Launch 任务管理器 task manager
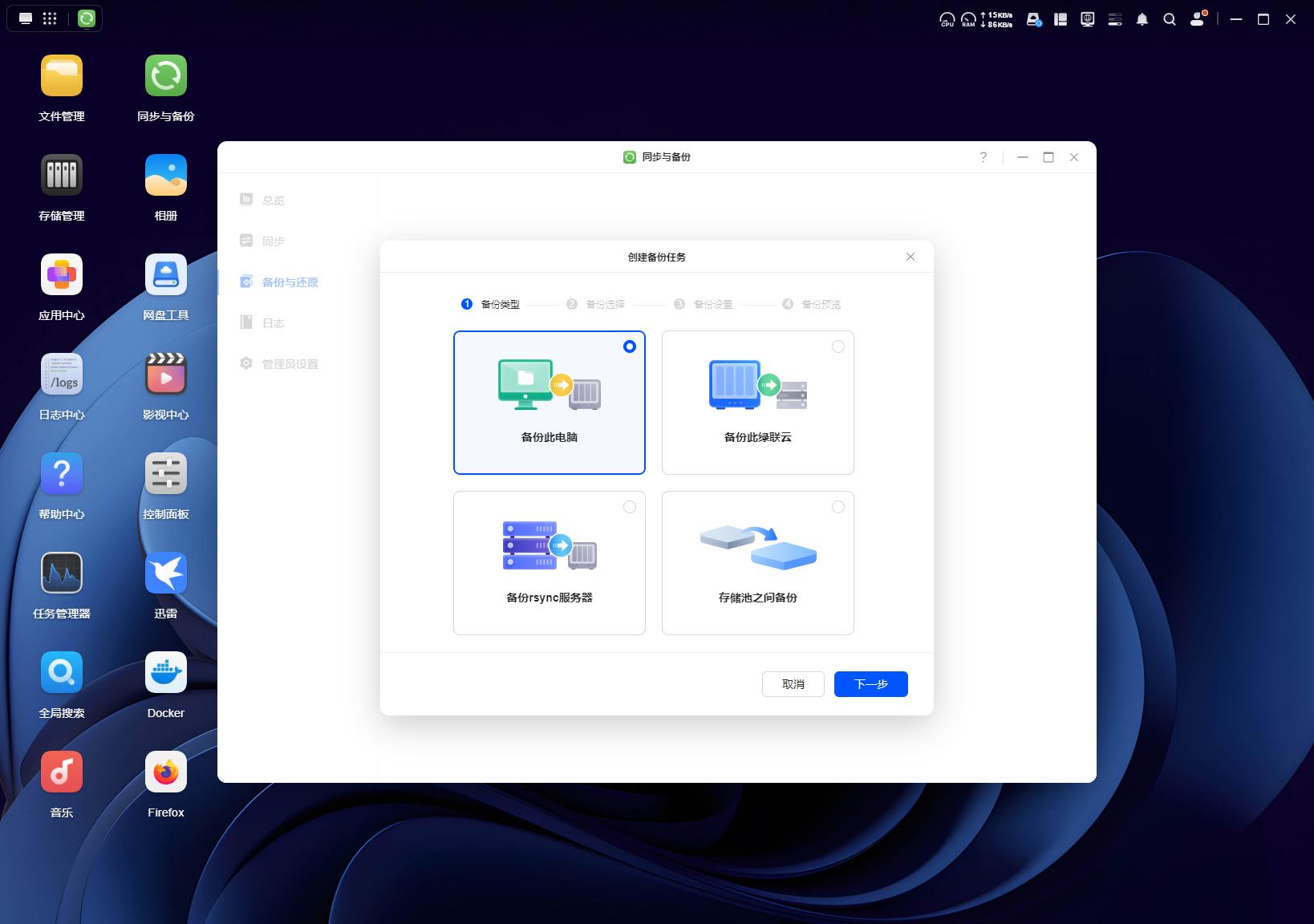The height and width of the screenshot is (924, 1314). coord(62,573)
